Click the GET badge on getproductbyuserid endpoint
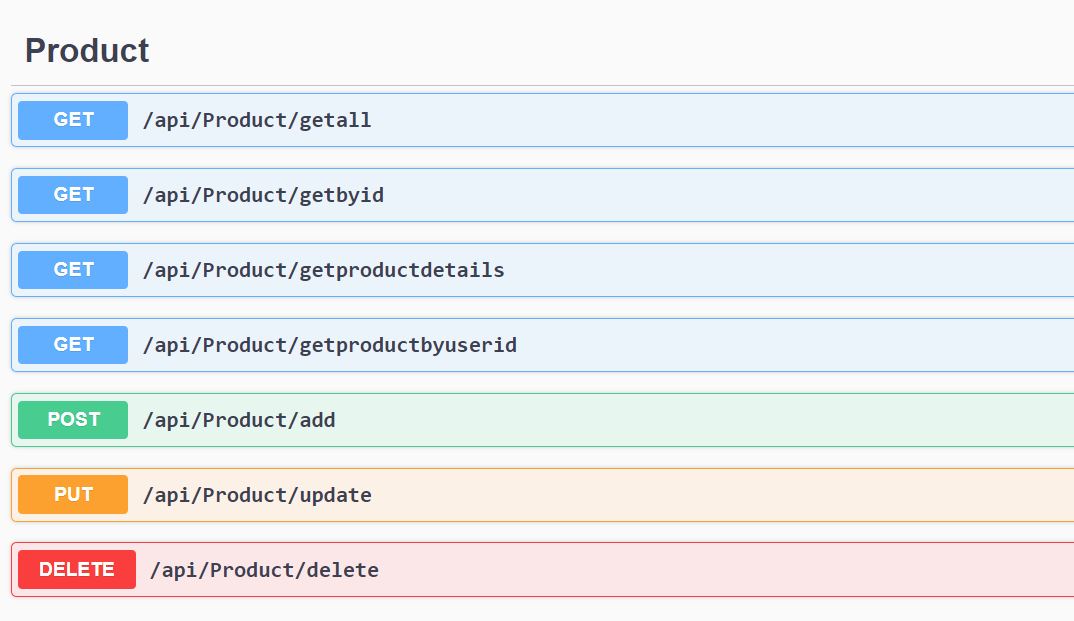Image resolution: width=1074 pixels, height=621 pixels. [x=71, y=344]
